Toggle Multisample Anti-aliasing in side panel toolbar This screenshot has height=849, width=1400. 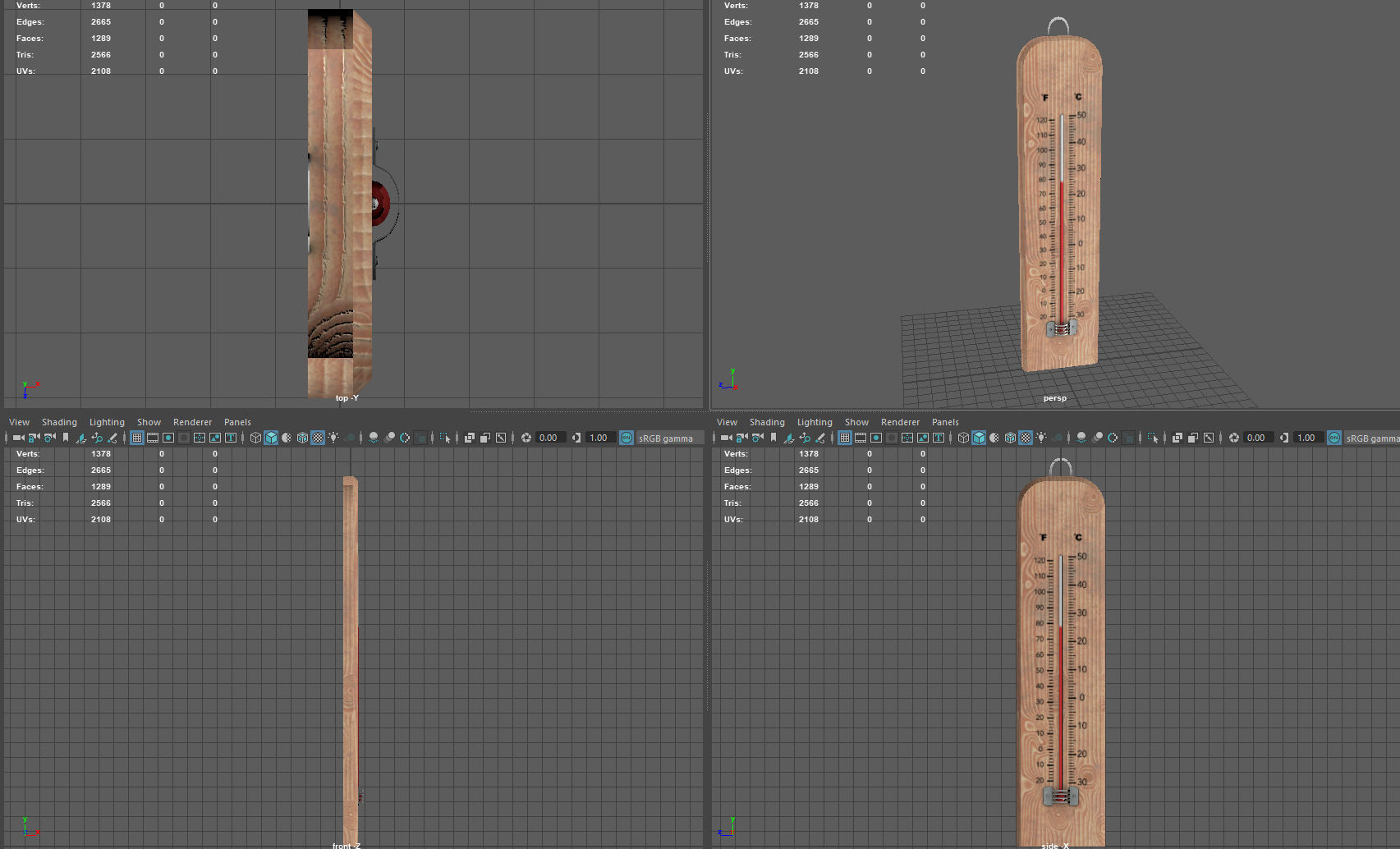click(1113, 438)
